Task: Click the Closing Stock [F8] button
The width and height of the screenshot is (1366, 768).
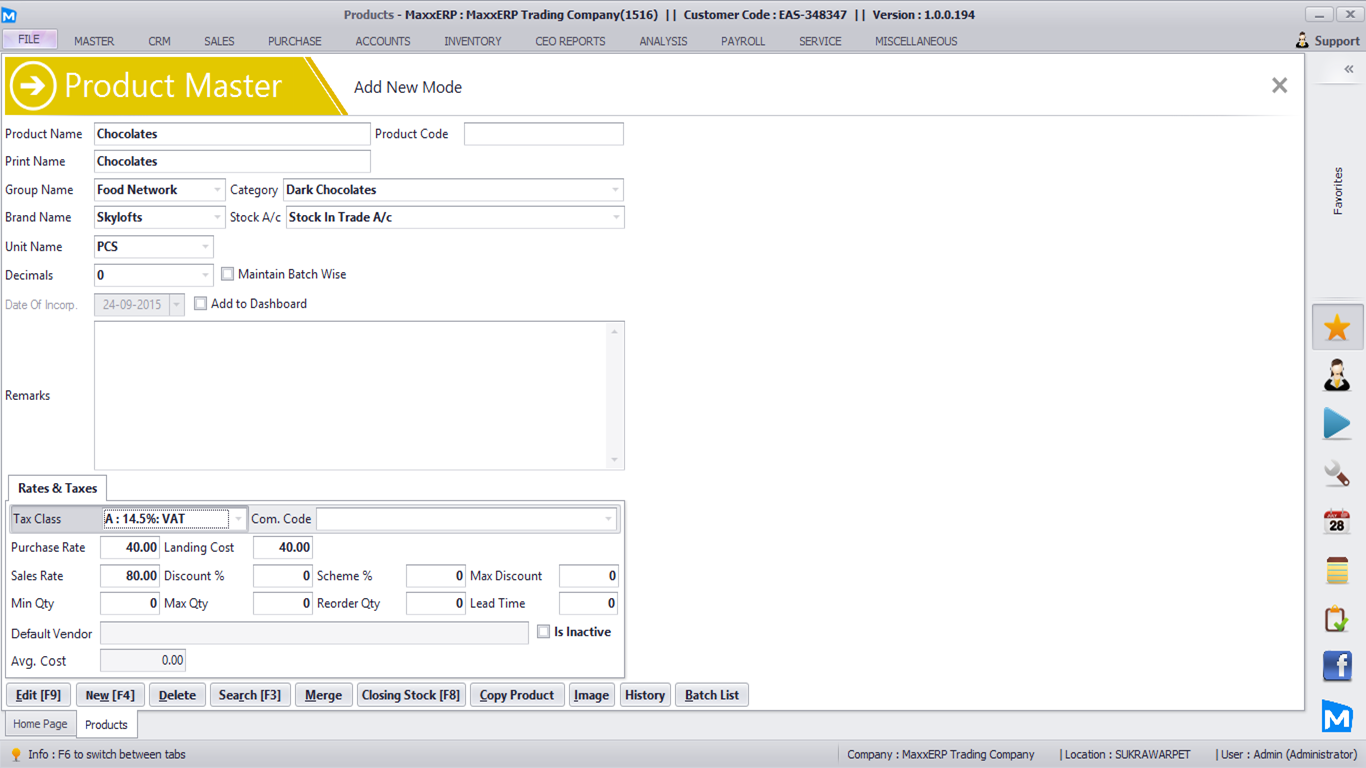Action: [410, 695]
